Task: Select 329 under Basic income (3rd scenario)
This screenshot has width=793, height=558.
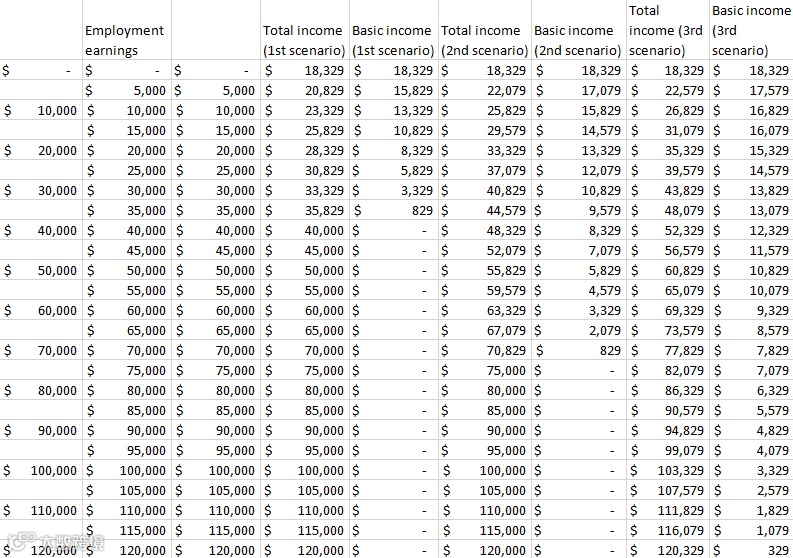Action: click(x=778, y=550)
